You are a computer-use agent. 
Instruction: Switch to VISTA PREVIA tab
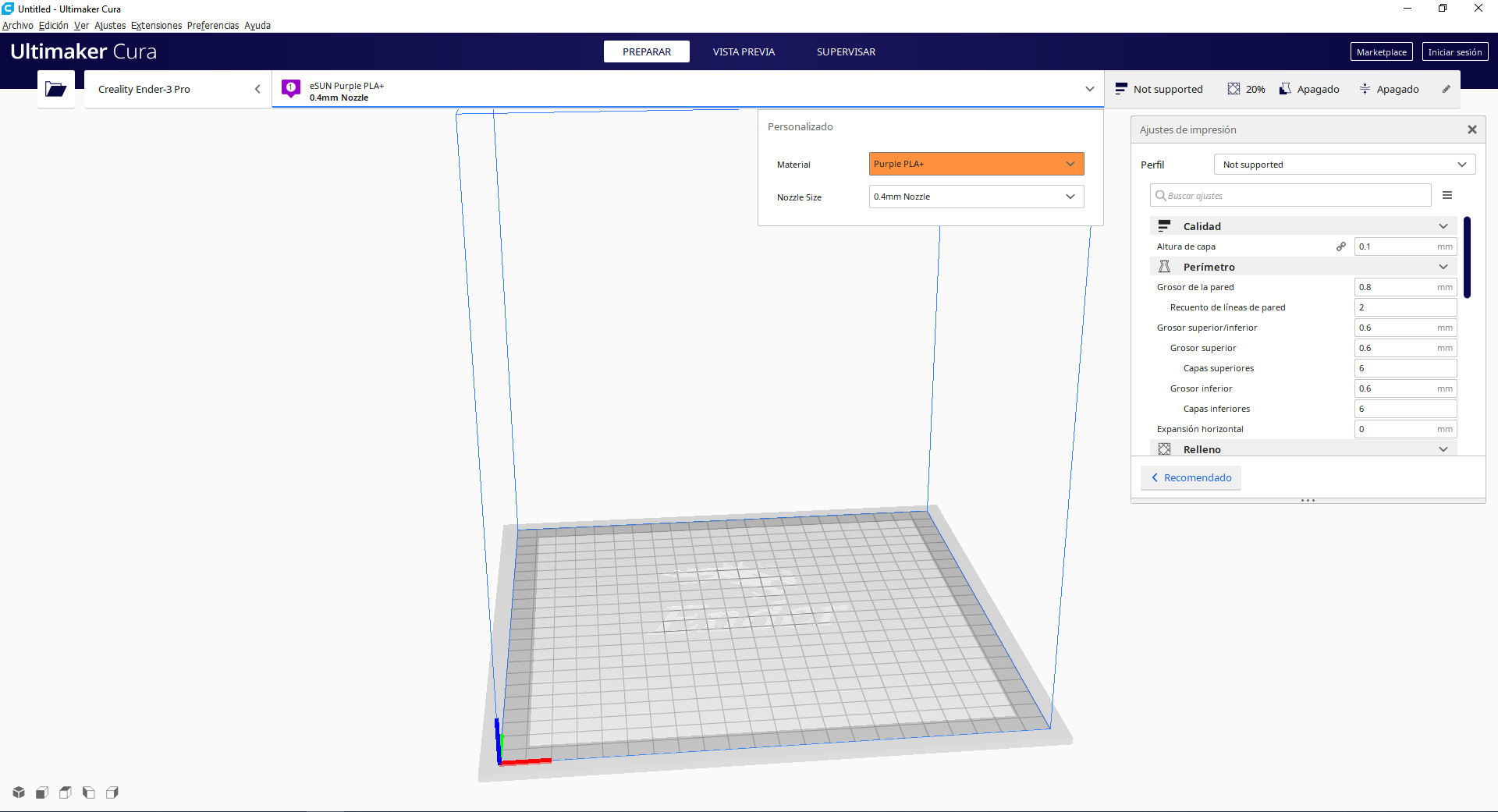[744, 51]
